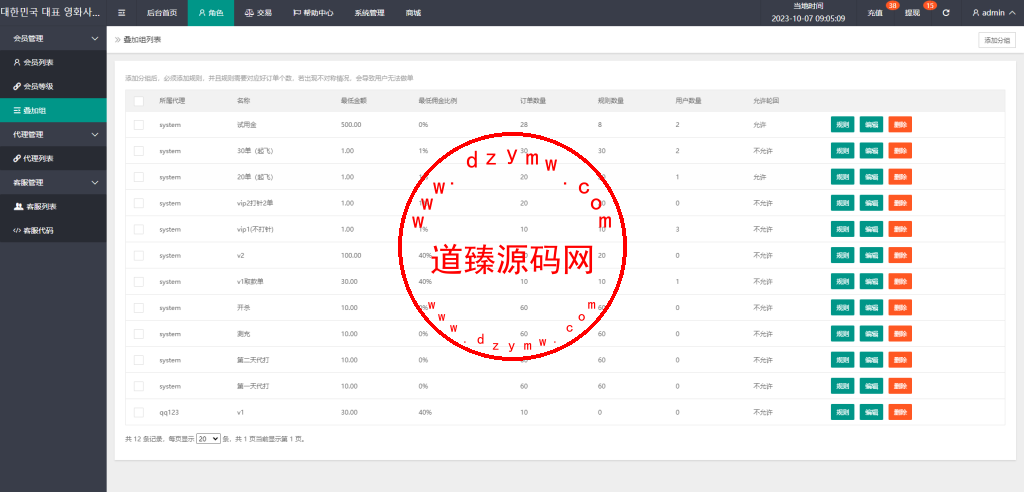
Task: Click 删除 for the qq123 row
Action: click(900, 412)
